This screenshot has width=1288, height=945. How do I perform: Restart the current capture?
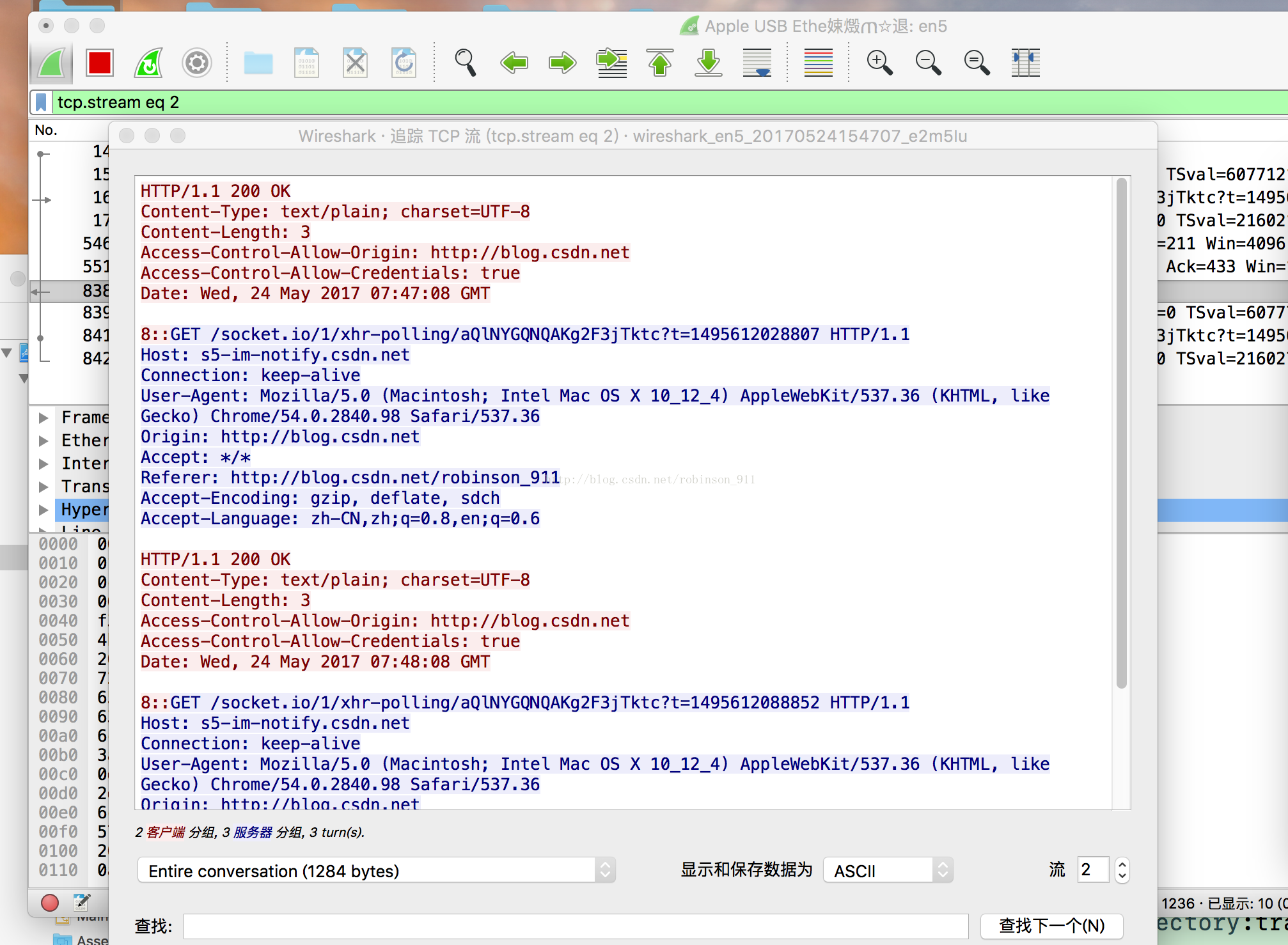click(148, 63)
